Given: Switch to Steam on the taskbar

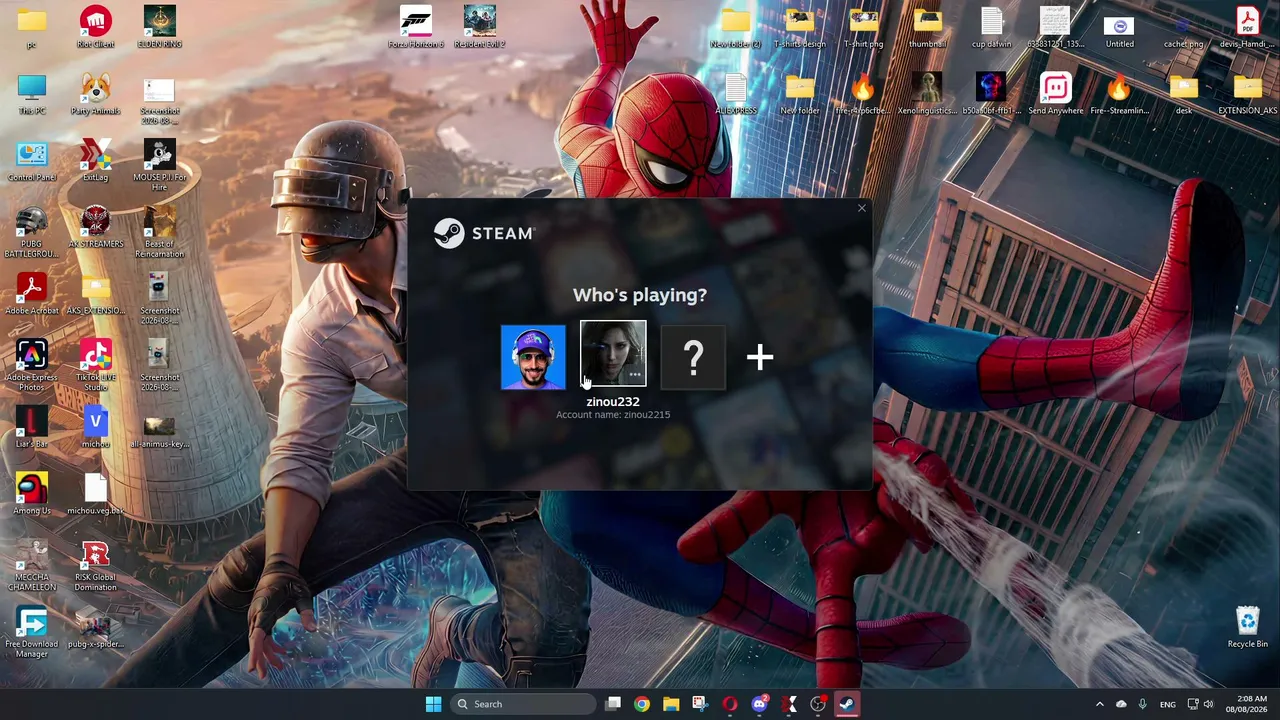Looking at the screenshot, I should [x=847, y=704].
